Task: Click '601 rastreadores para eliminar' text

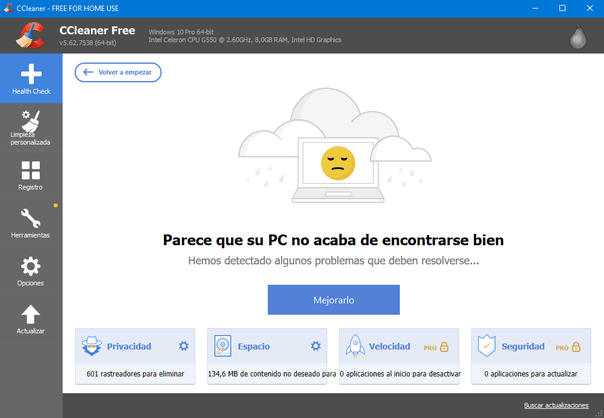Action: coord(135,374)
